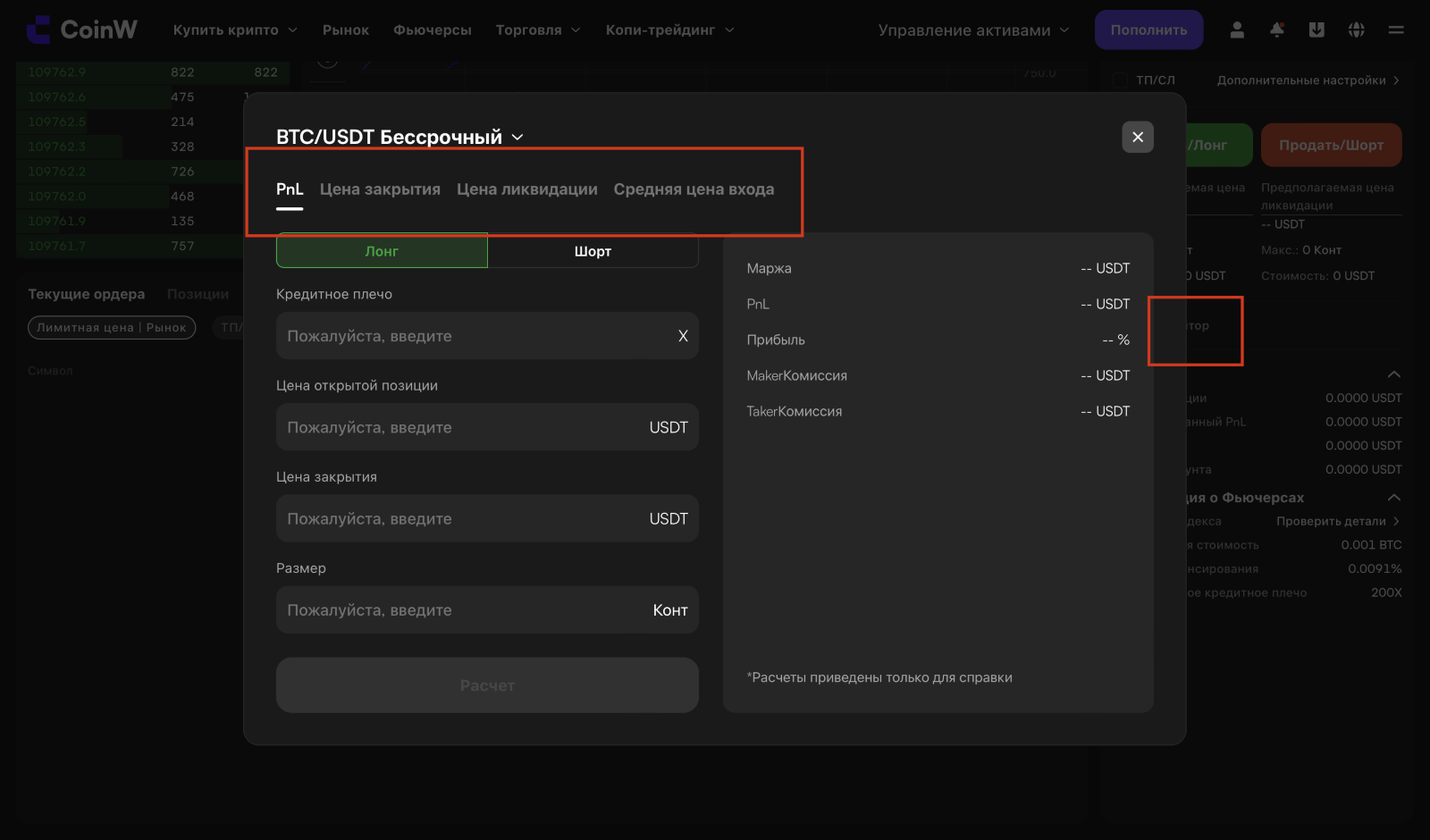Viewport: 1430px width, 840px height.
Task: Expand the Торговля dropdown
Action: tap(538, 29)
